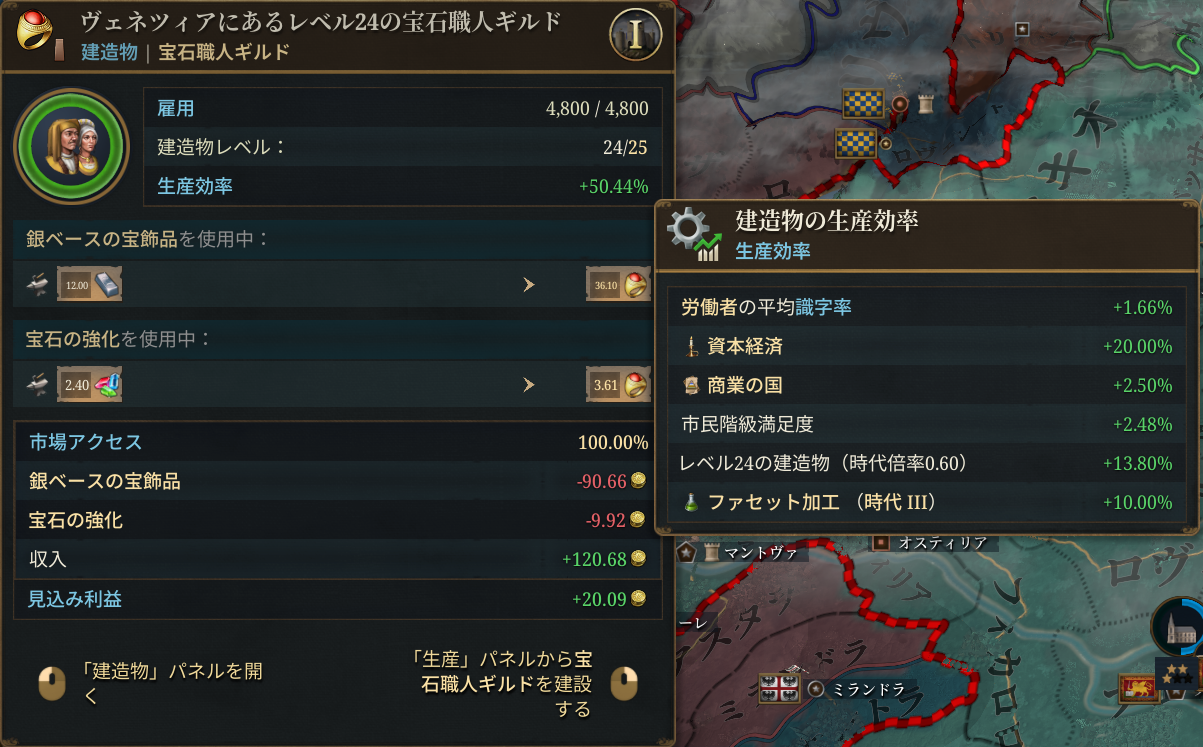Click the round era I badge
Screen dimensions: 1203x747
[x=635, y=35]
